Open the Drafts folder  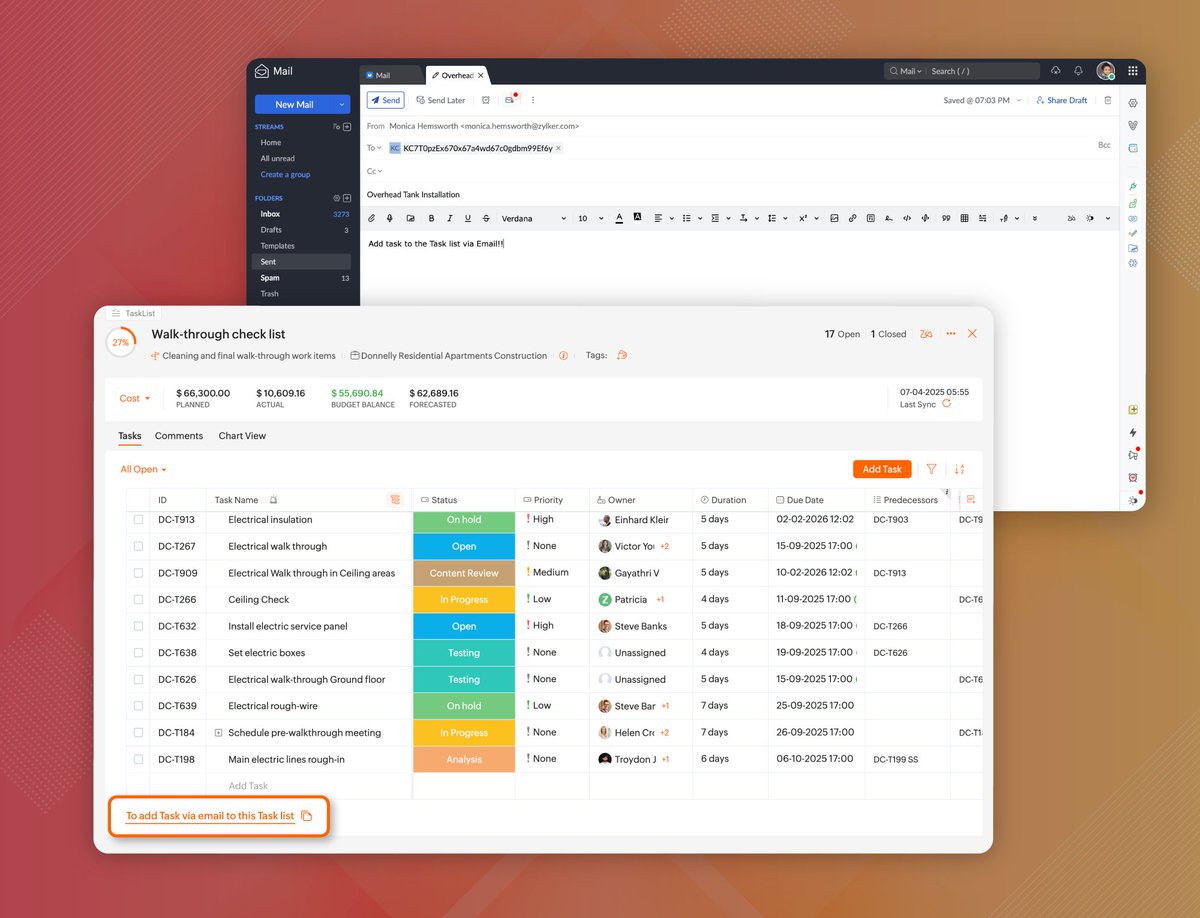click(x=301, y=230)
